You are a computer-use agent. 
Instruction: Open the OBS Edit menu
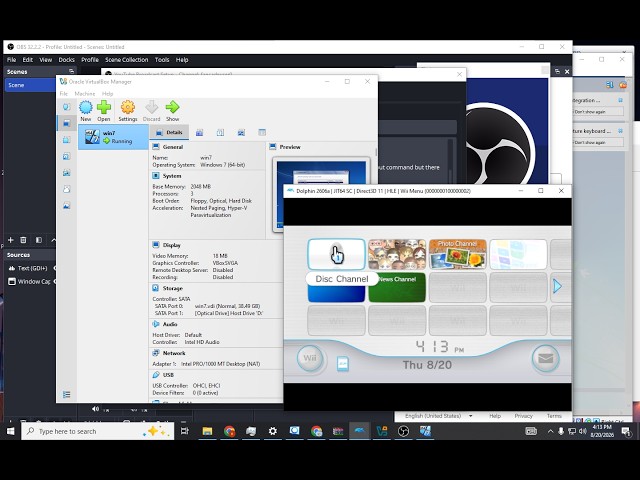click(x=27, y=60)
